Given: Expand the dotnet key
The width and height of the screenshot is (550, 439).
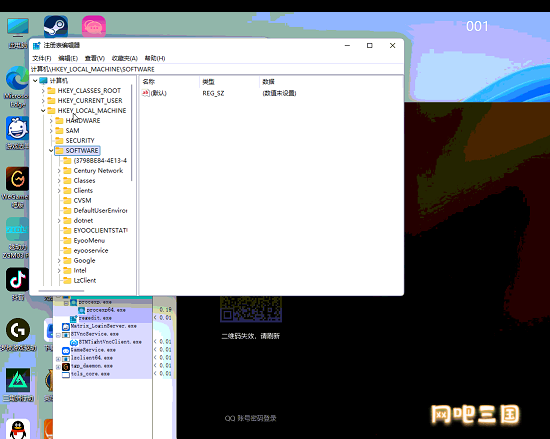Looking at the screenshot, I should pyautogui.click(x=59, y=221).
